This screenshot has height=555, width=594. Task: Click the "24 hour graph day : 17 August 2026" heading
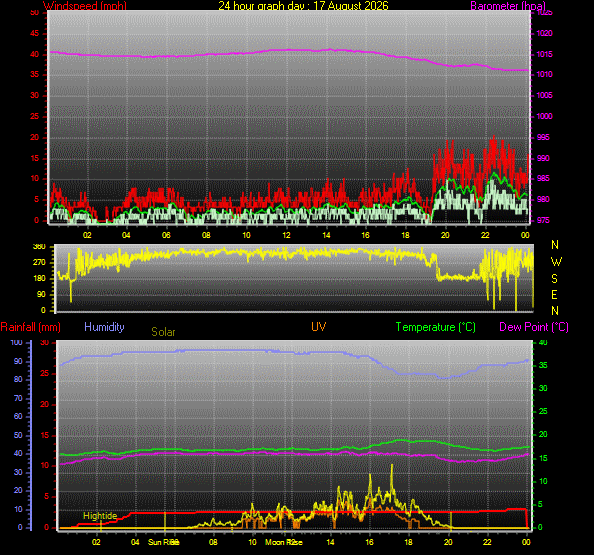303,6
